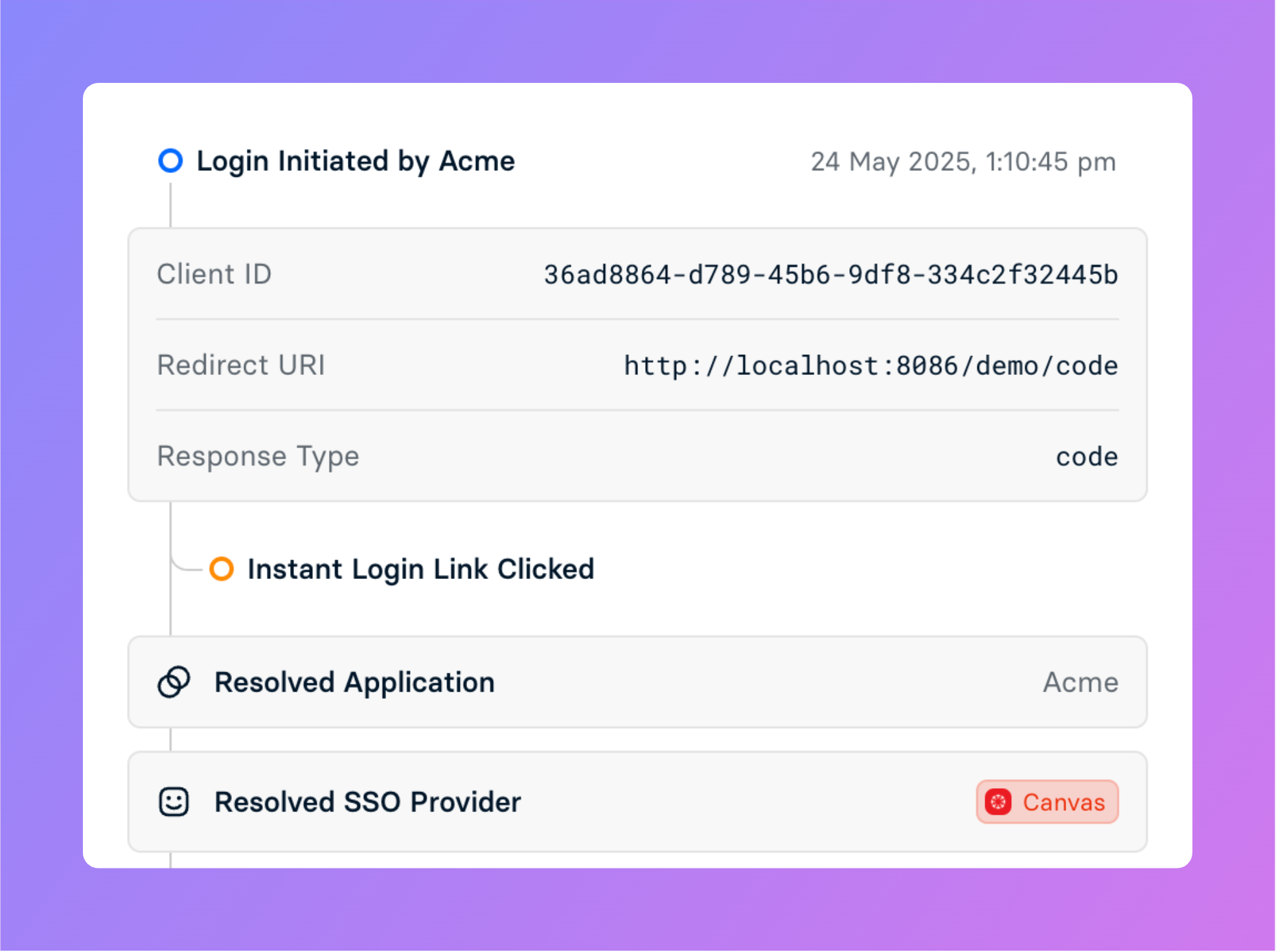Select the Instant Login Link Clicked event
The image size is (1276, 952).
click(x=421, y=569)
